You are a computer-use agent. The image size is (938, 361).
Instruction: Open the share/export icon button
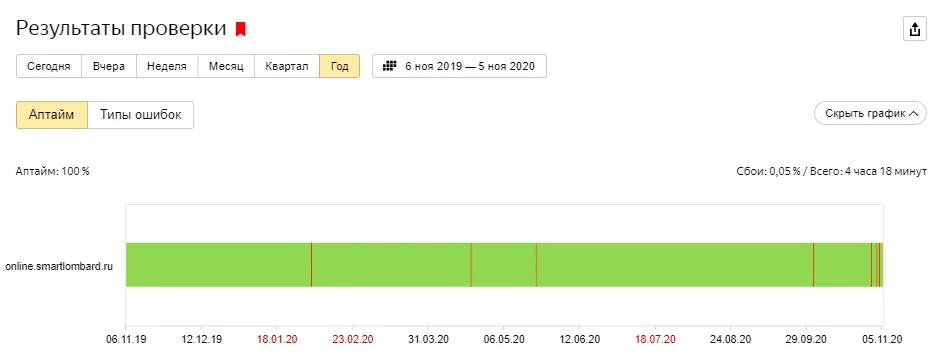914,29
